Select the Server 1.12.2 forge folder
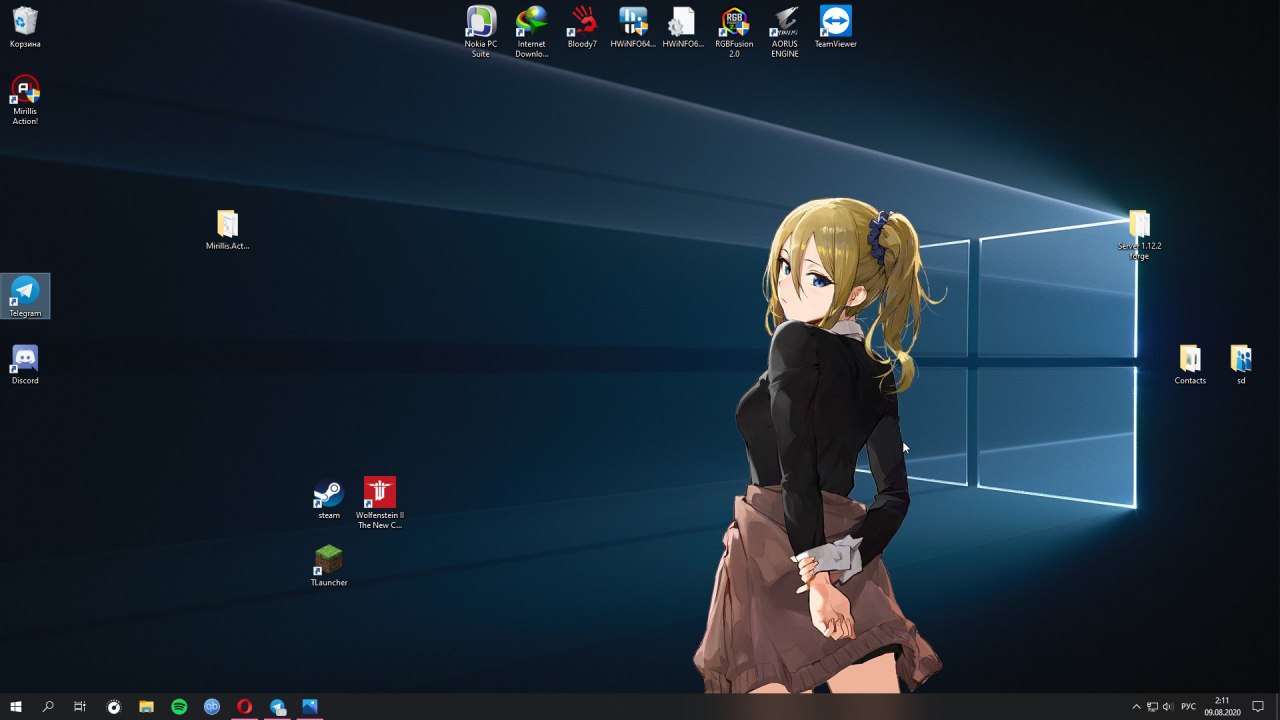 click(x=1139, y=235)
